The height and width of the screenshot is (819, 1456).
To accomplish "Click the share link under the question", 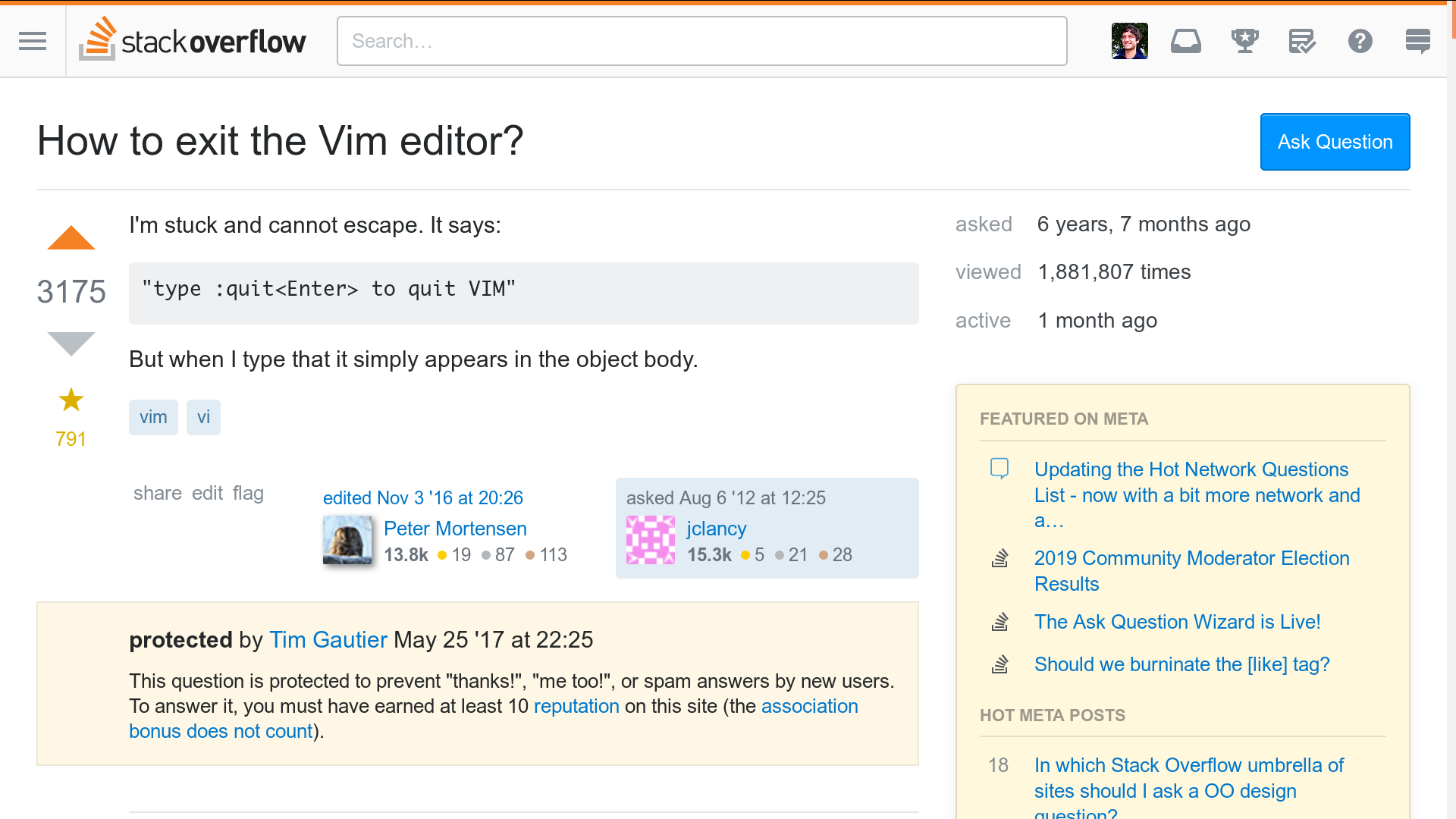I will click(158, 493).
